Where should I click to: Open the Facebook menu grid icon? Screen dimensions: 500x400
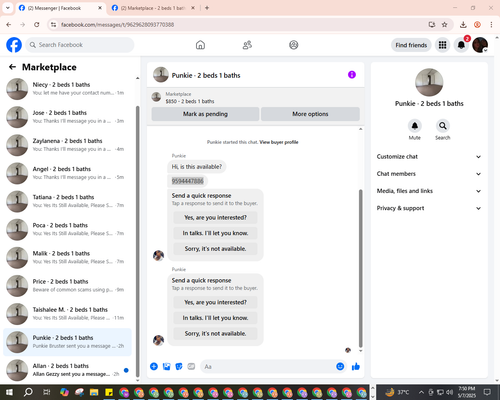pos(442,45)
